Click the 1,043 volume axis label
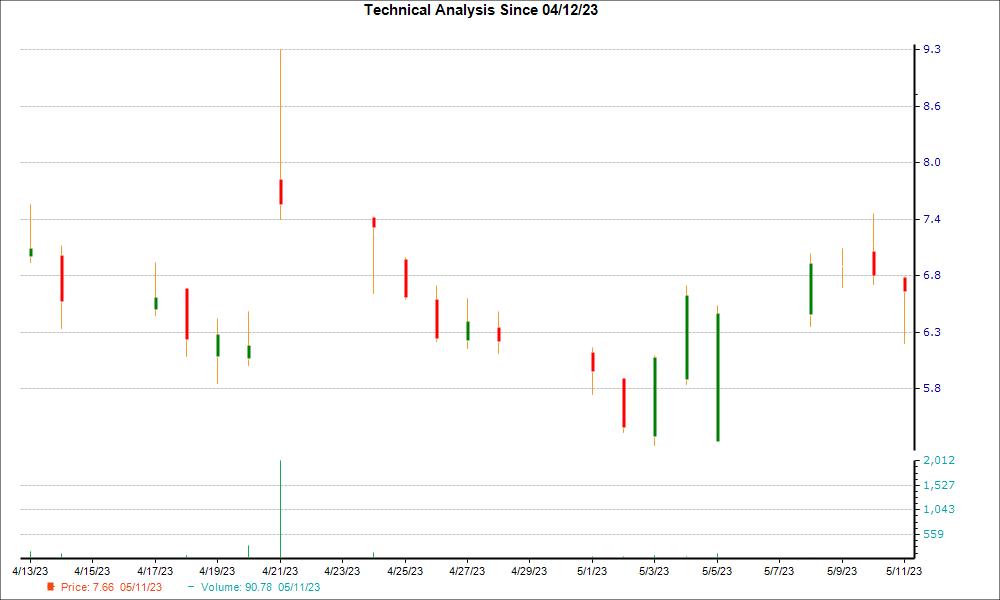Viewport: 1000px width, 600px height. (x=939, y=509)
